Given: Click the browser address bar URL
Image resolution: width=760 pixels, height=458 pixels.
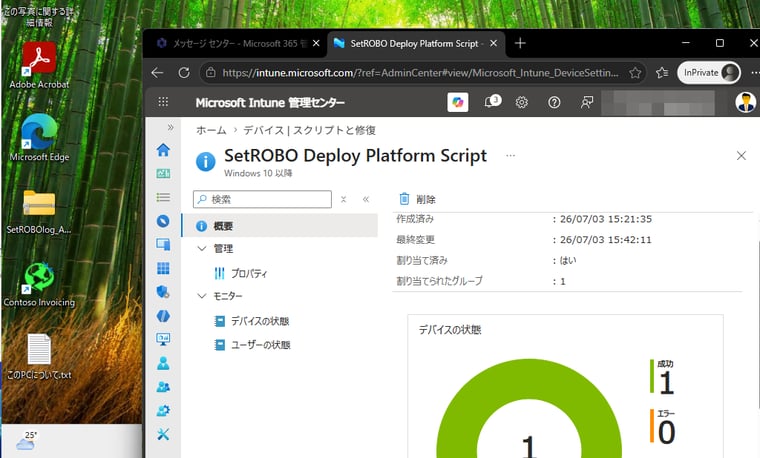Looking at the screenshot, I should tap(420, 73).
